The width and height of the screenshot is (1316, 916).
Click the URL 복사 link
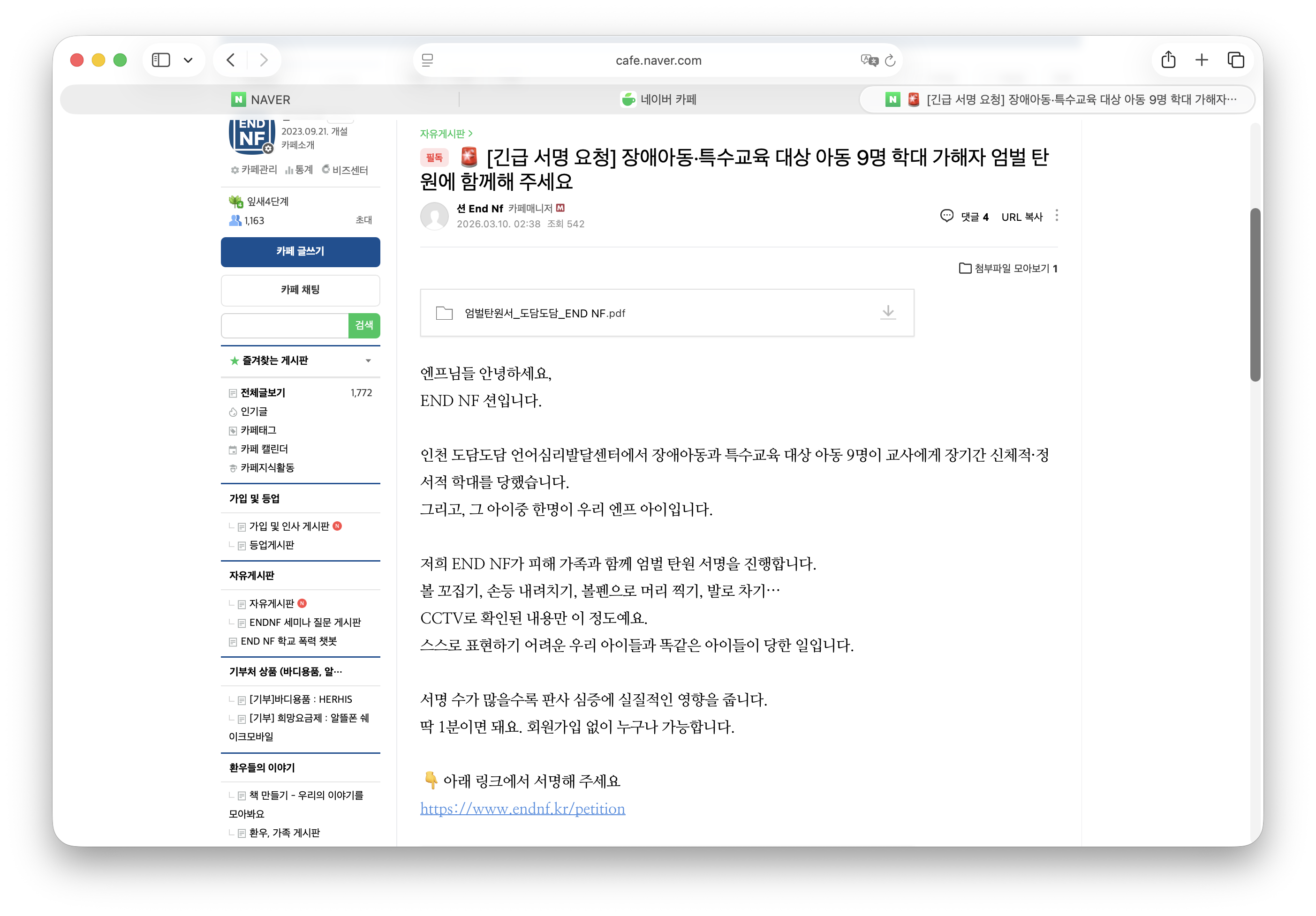[1021, 217]
